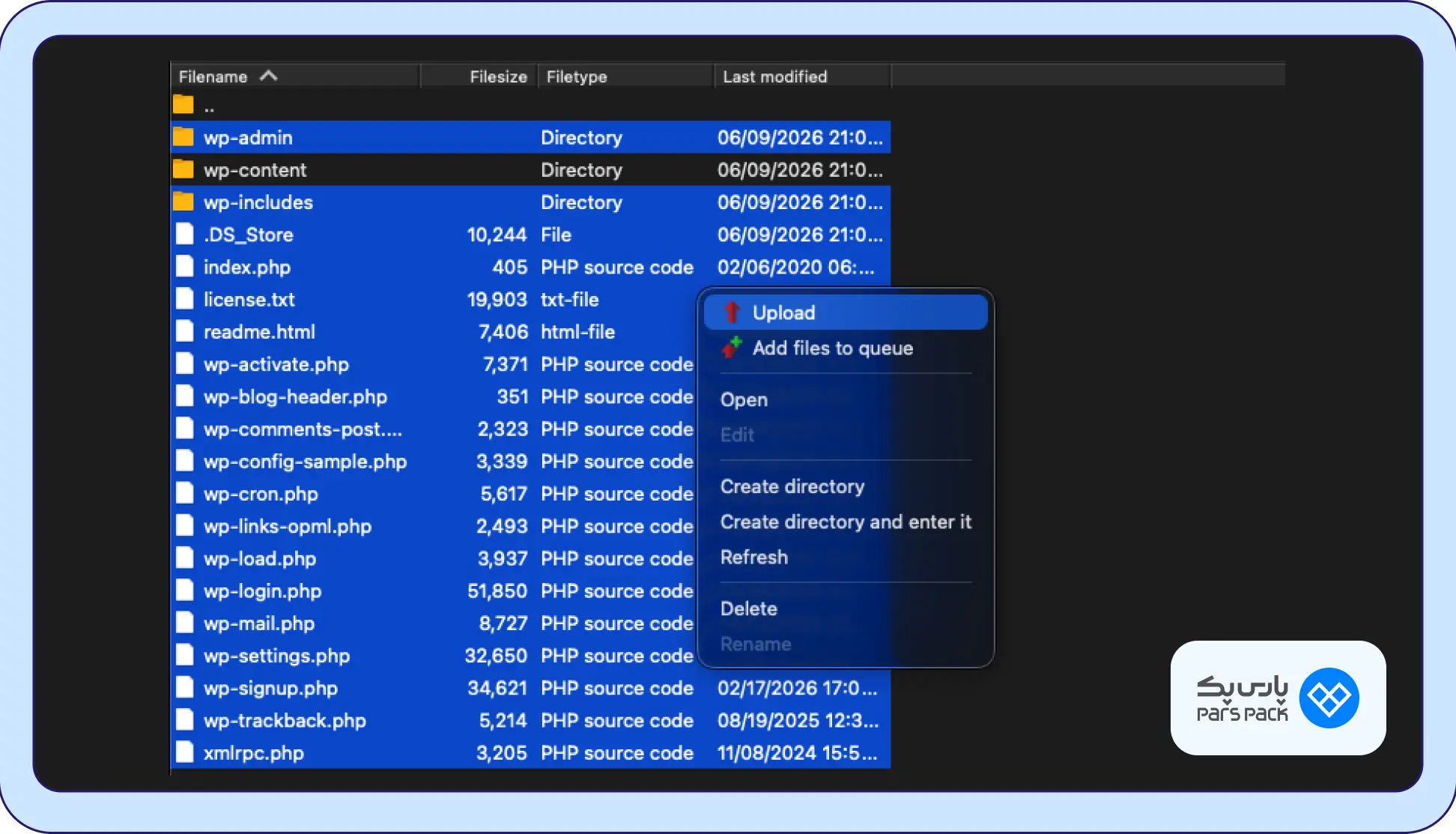The height and width of the screenshot is (834, 1456).
Task: Click the Add files to queue icon
Action: tap(732, 348)
